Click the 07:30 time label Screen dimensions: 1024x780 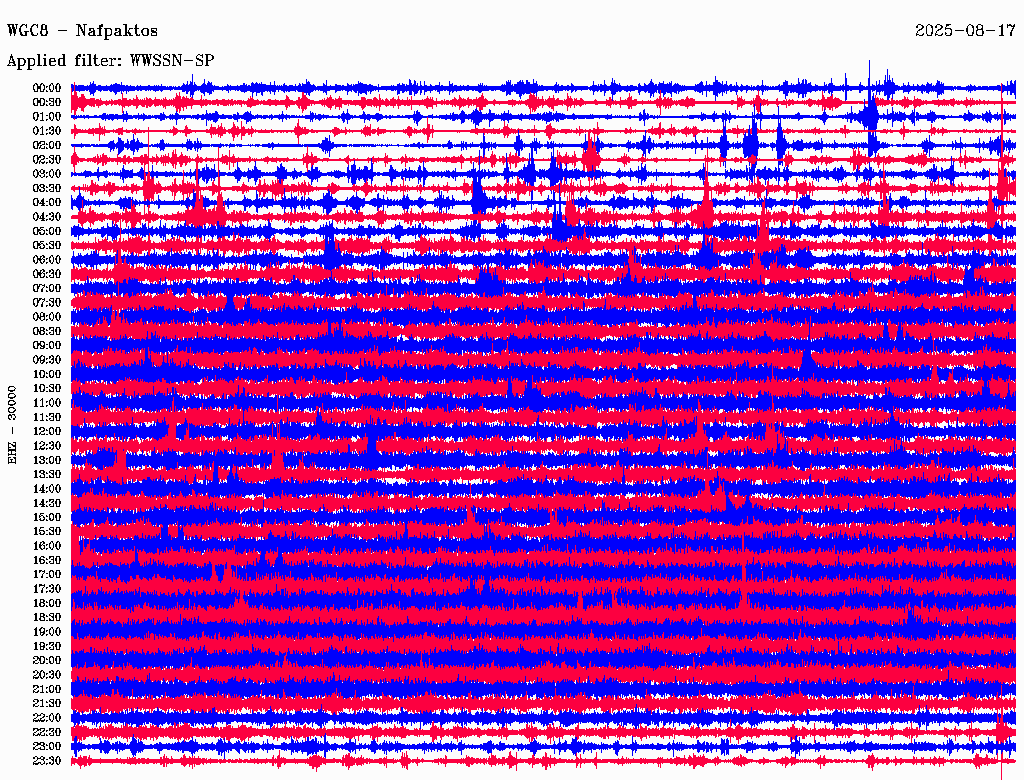47,302
